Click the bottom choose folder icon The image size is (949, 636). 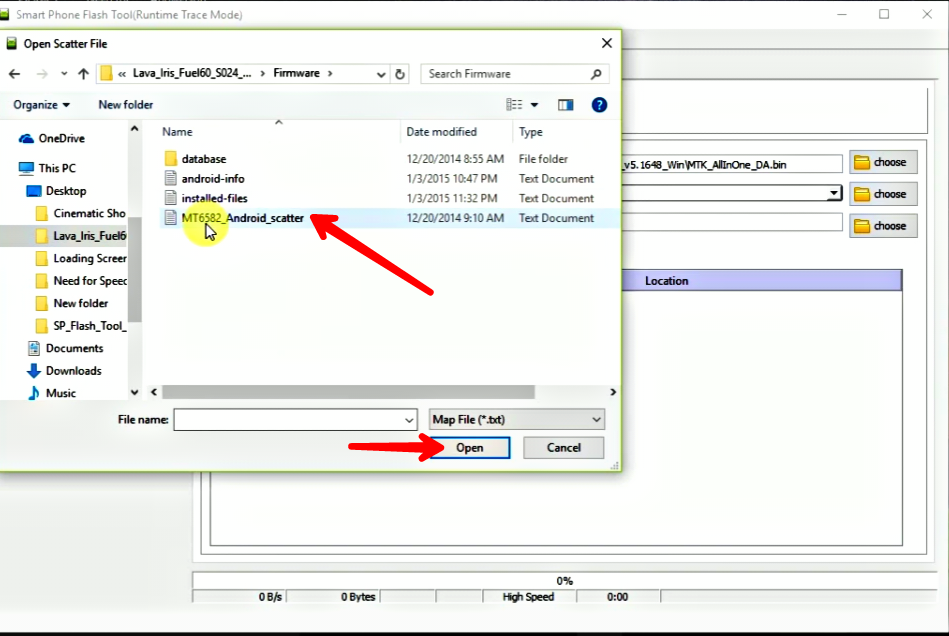pyautogui.click(x=882, y=225)
